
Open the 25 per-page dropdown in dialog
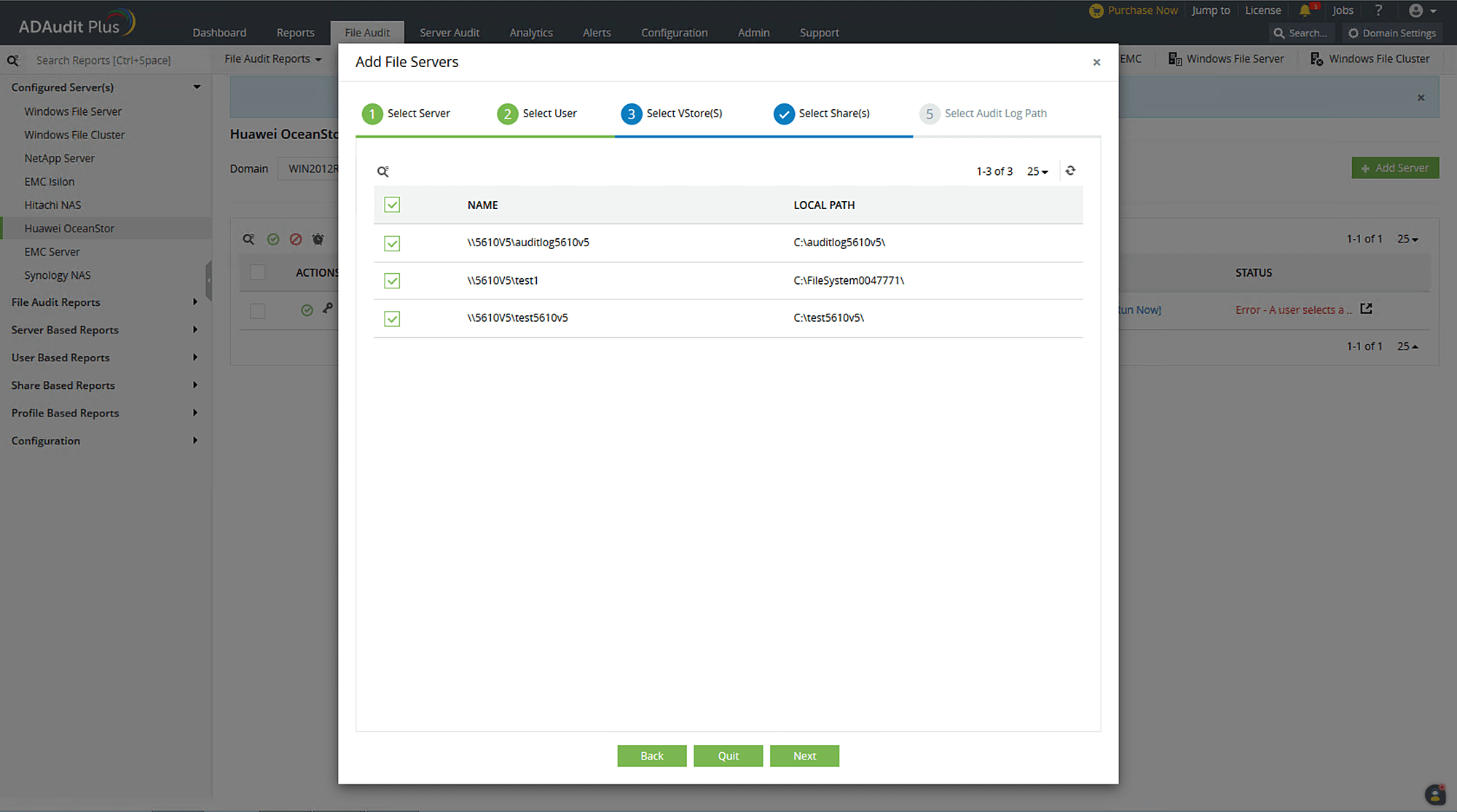pos(1037,171)
